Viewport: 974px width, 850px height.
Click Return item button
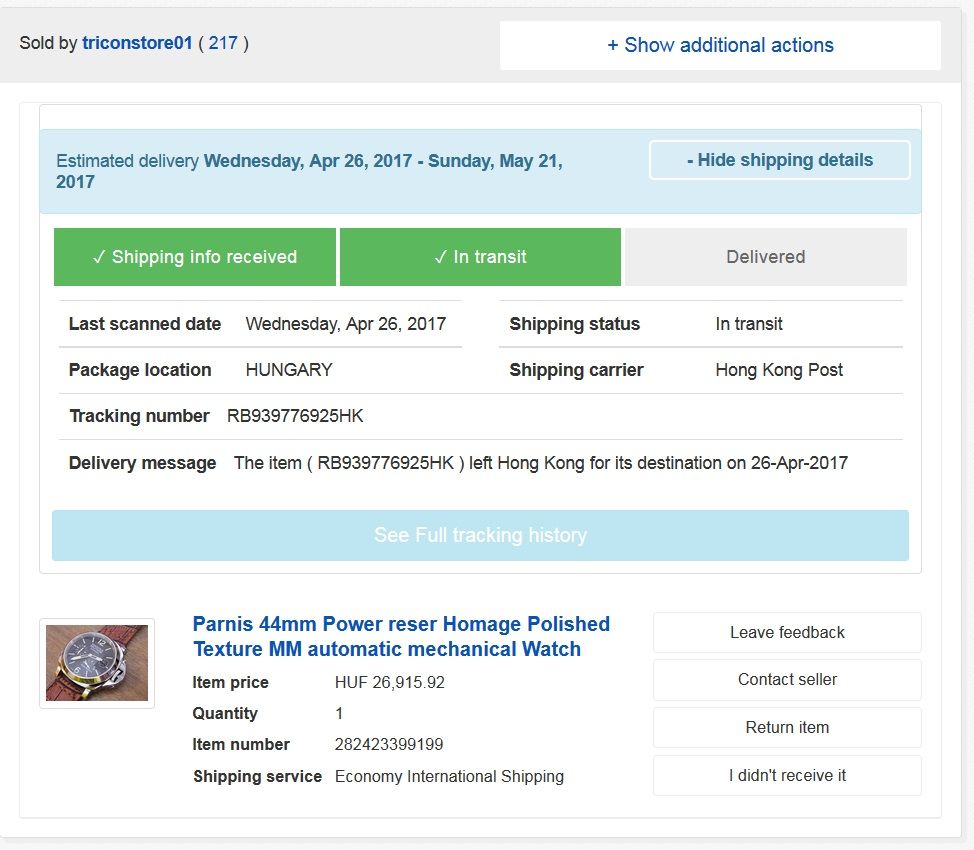(x=787, y=727)
